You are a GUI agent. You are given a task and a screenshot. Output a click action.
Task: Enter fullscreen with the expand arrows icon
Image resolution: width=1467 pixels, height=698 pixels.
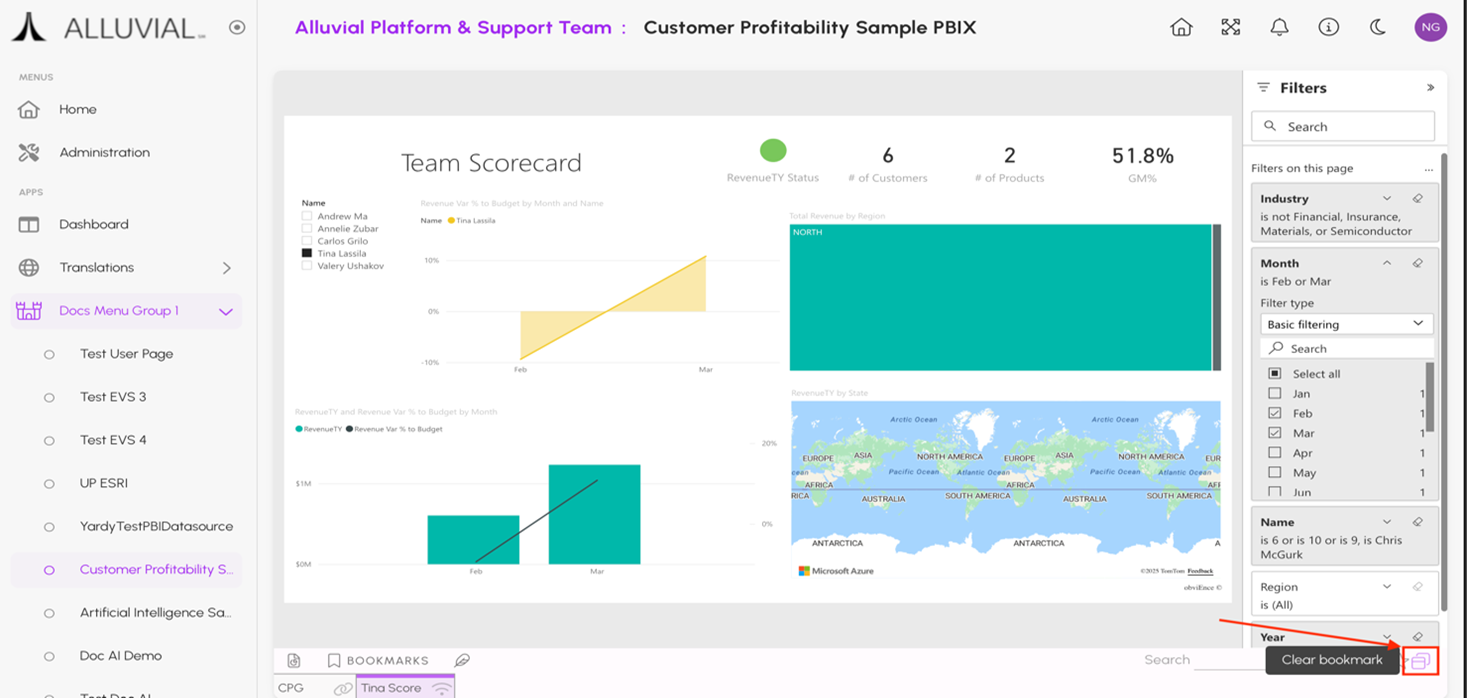[x=1230, y=28]
